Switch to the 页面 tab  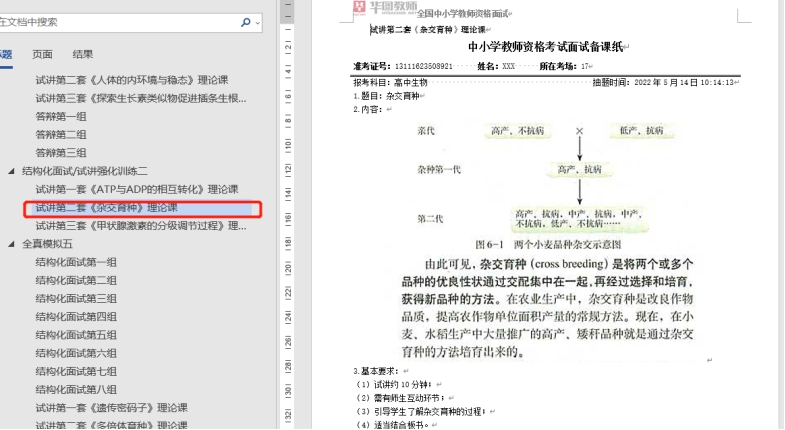click(x=42, y=54)
